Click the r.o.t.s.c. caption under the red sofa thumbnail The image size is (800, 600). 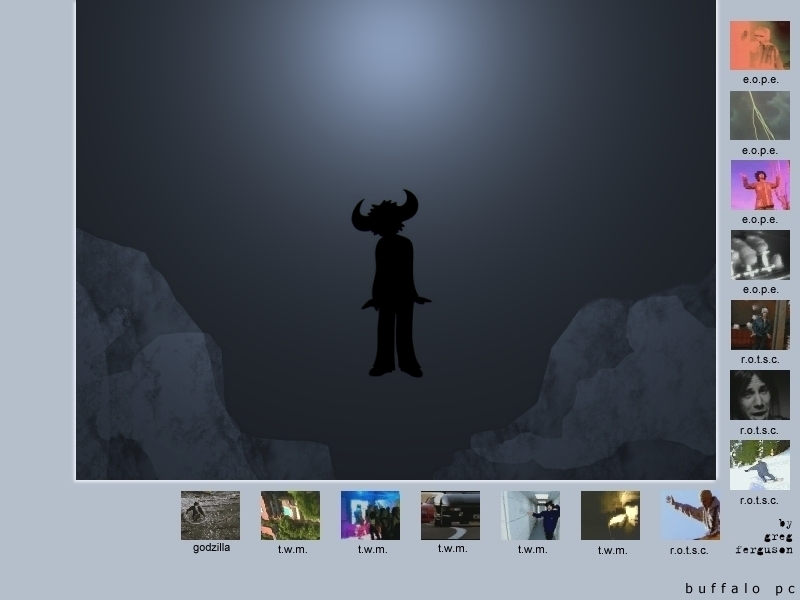tap(760, 359)
